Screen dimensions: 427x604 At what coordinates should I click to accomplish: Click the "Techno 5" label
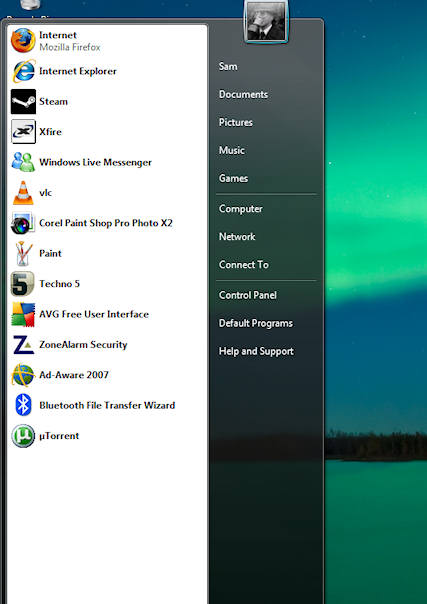[59, 284]
